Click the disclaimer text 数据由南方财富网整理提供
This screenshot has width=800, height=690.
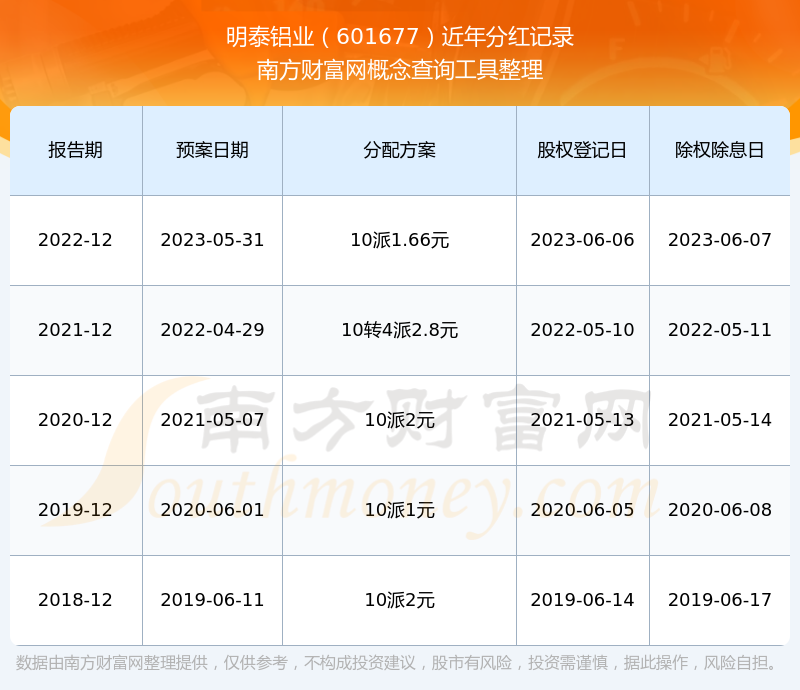tap(112, 663)
